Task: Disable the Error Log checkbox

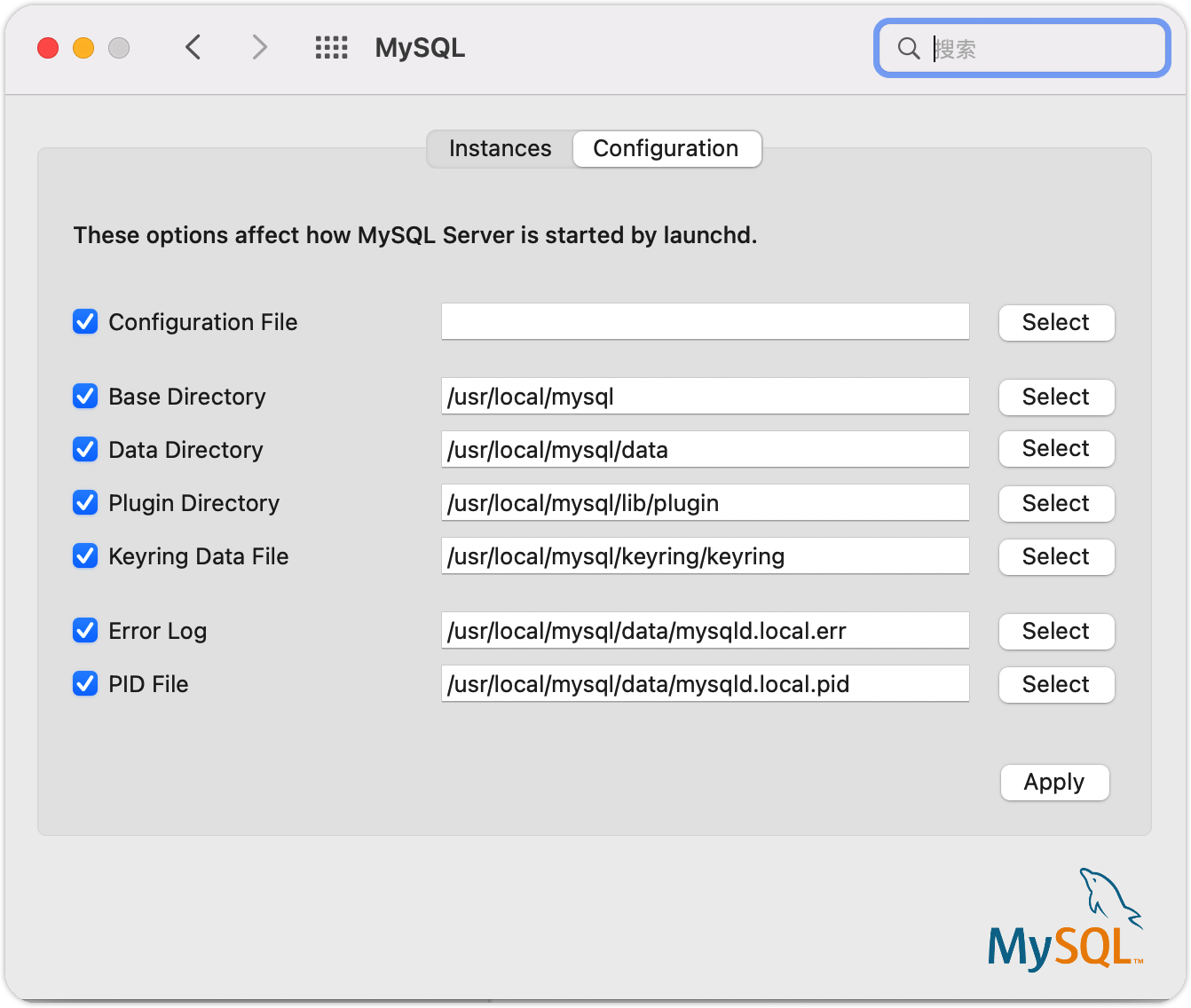Action: pyautogui.click(x=85, y=630)
